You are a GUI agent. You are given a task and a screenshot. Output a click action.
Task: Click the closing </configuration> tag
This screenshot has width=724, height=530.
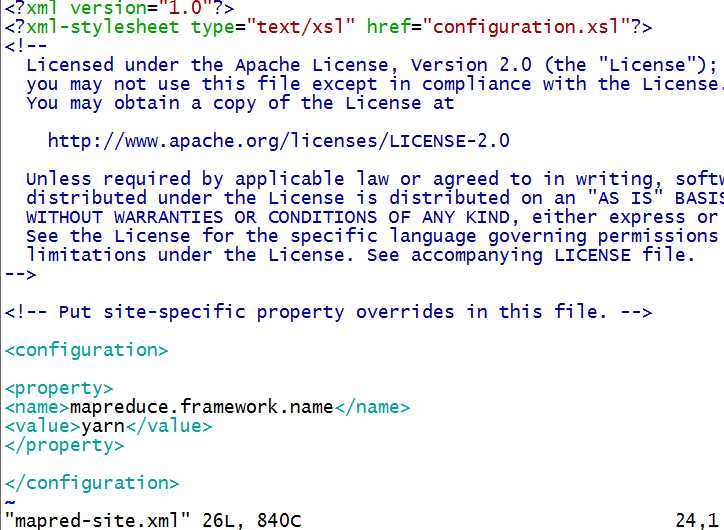coord(92,483)
